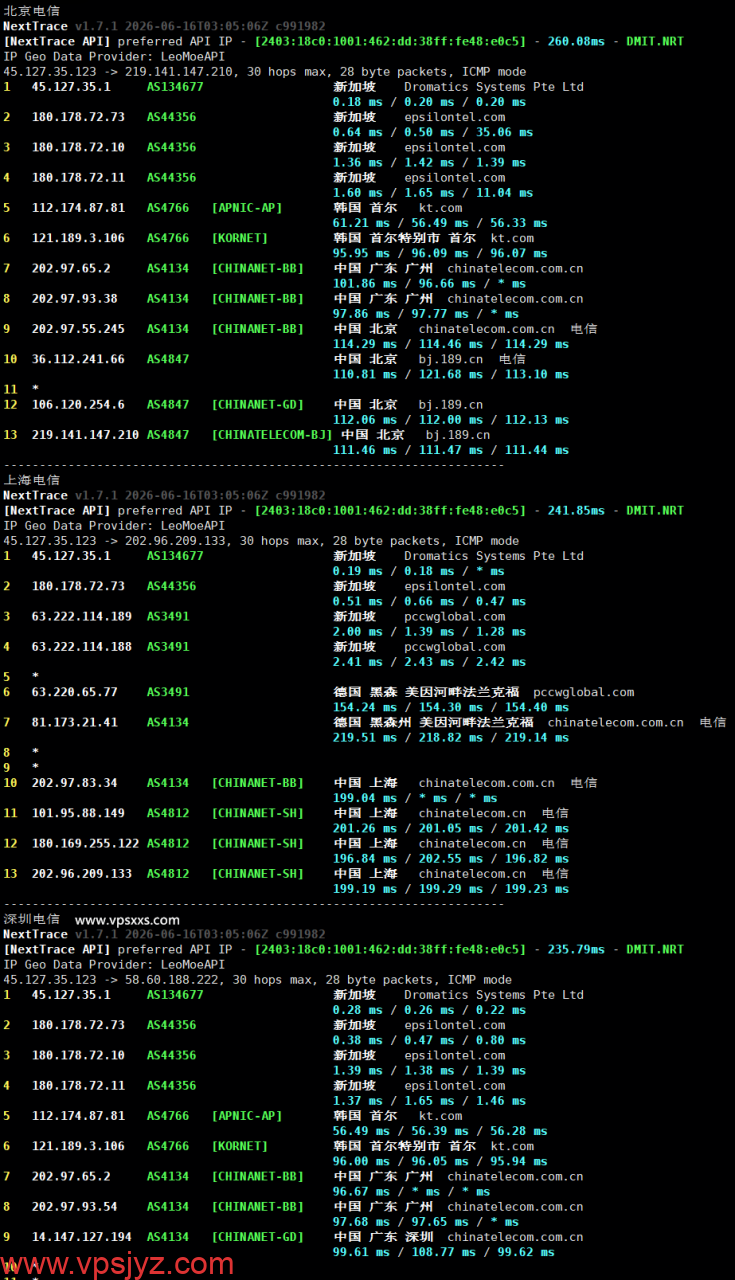Click the '199.19 ms / 199.29 ms / 199.23 ms' line
Screen dimensions: 735x1280
coord(451,889)
